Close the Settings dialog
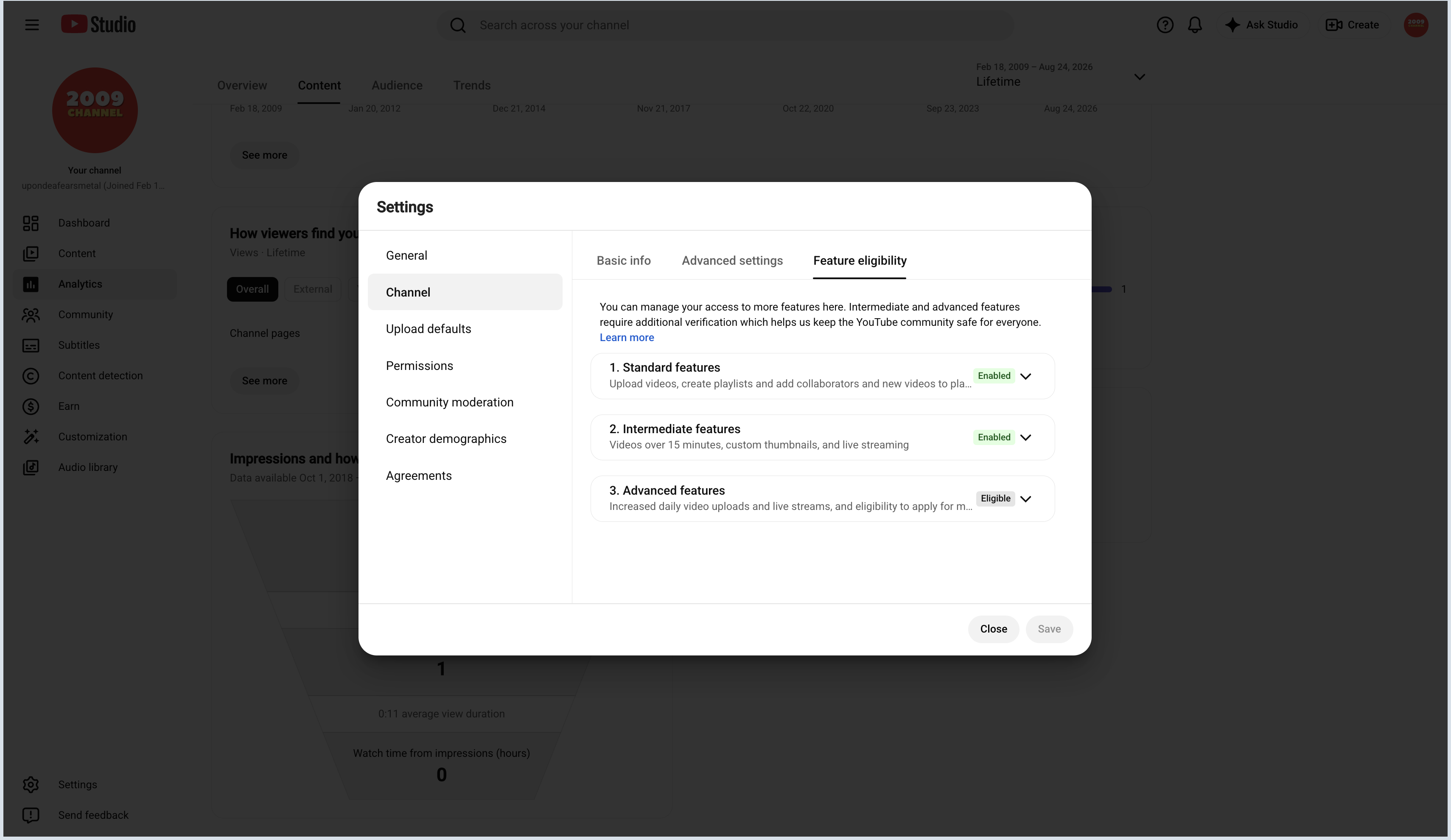Viewport: 1451px width, 840px height. (993, 629)
